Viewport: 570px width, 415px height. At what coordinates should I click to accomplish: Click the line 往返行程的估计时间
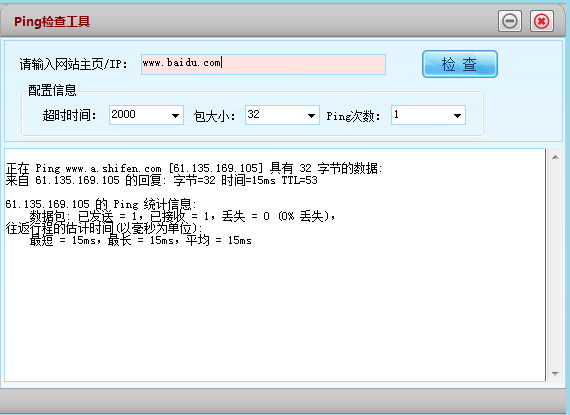104,228
